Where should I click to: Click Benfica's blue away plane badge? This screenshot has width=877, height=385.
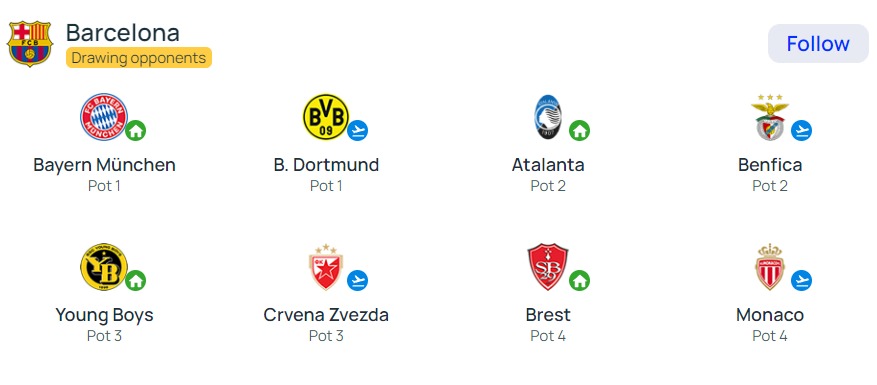coord(801,130)
